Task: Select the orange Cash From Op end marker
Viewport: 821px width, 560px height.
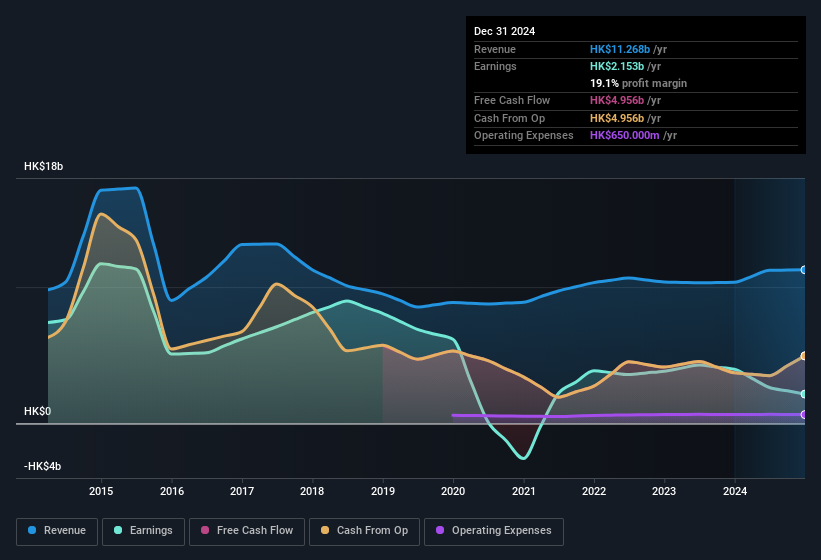Action: (804, 356)
